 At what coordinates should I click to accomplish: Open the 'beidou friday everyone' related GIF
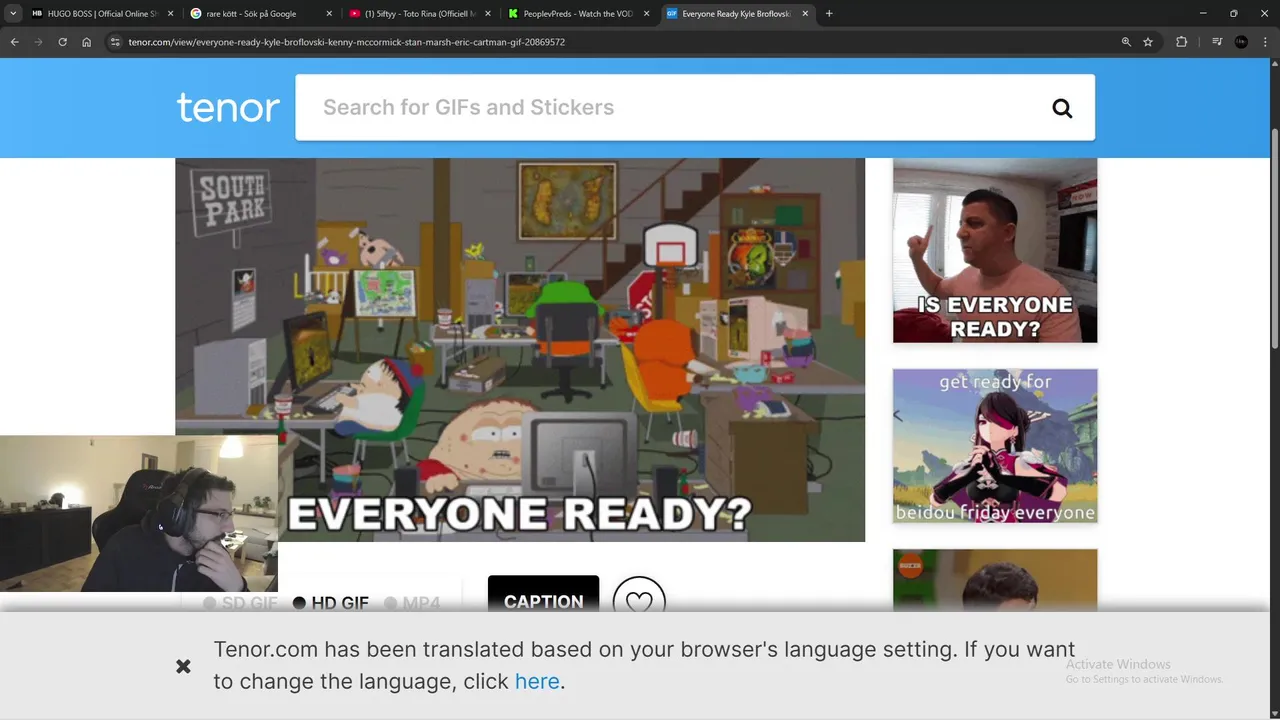click(x=995, y=446)
